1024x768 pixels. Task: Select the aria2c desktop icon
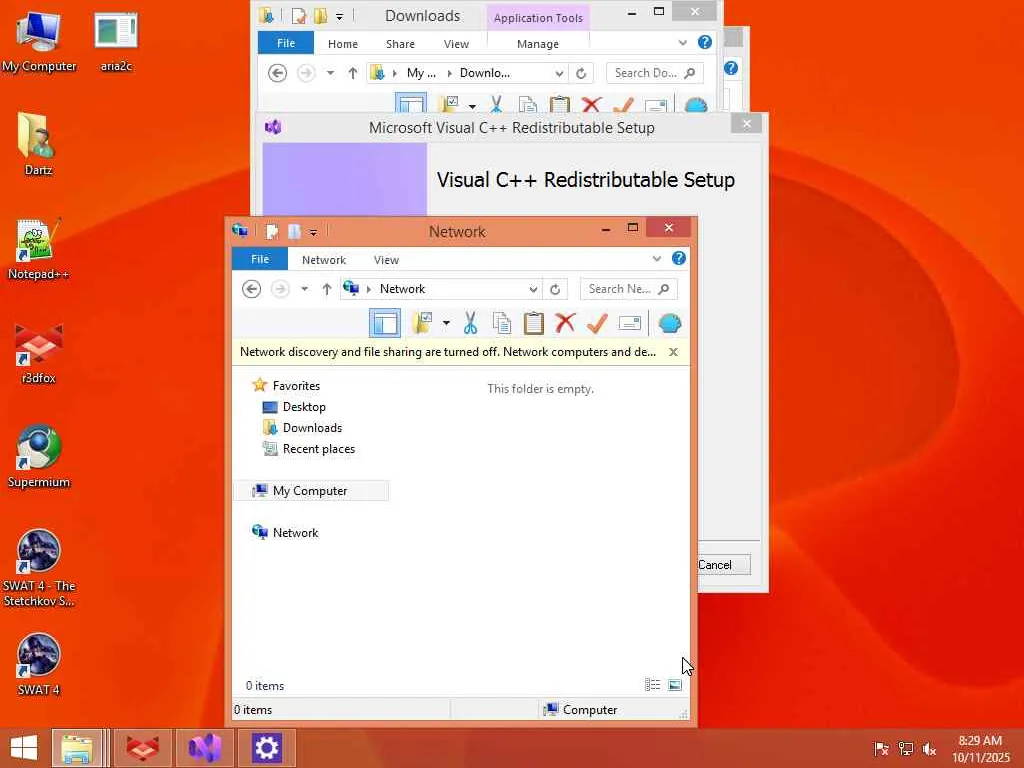pos(116,40)
